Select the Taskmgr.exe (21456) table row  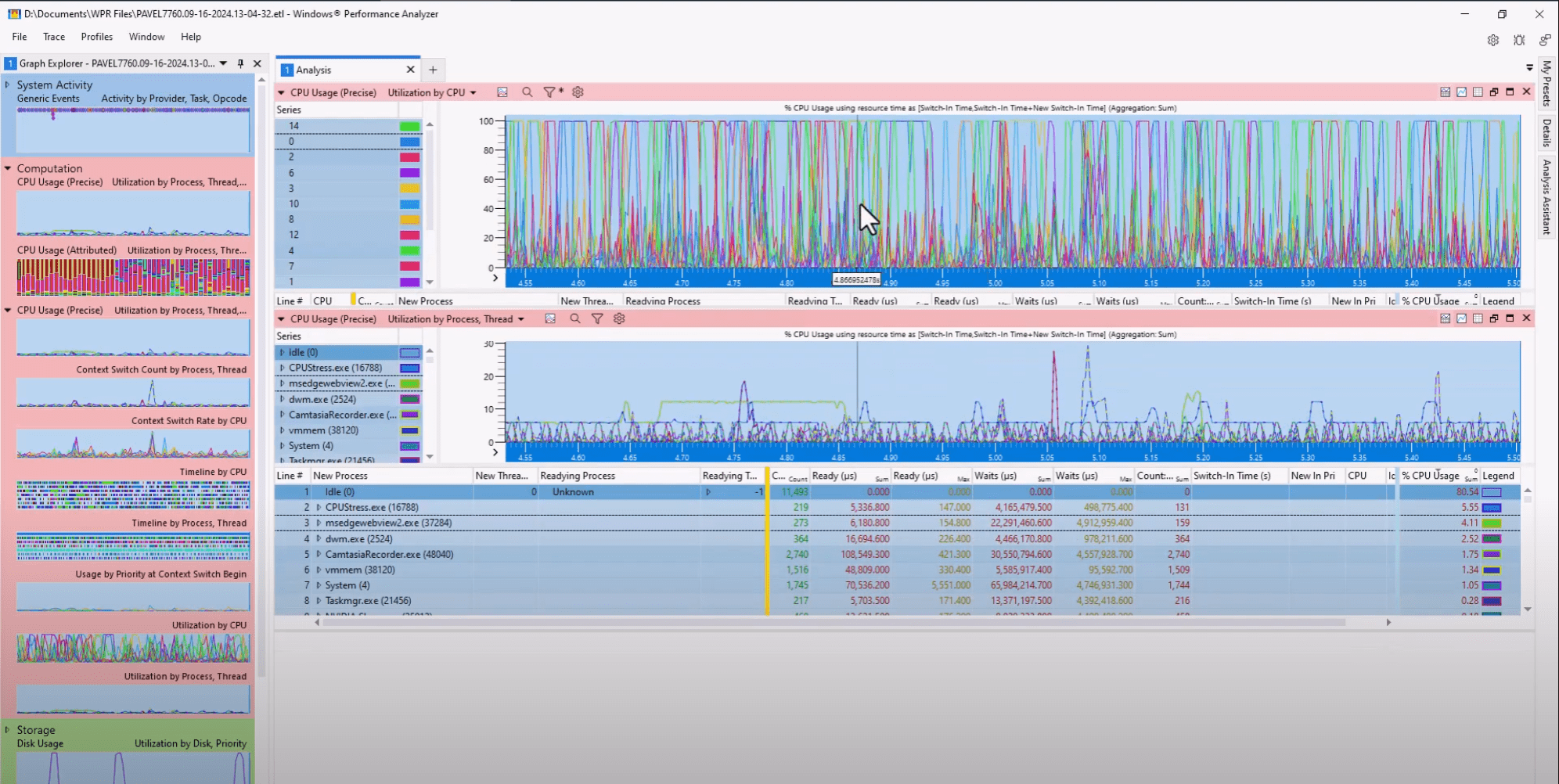click(x=897, y=601)
